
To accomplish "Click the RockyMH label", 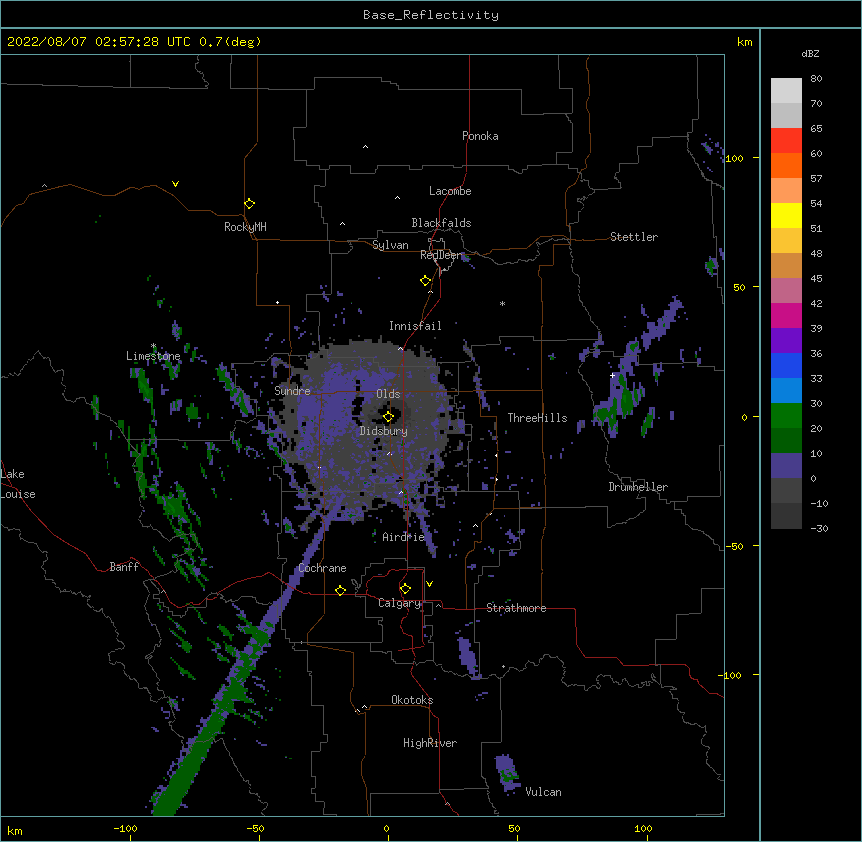I will [x=245, y=227].
